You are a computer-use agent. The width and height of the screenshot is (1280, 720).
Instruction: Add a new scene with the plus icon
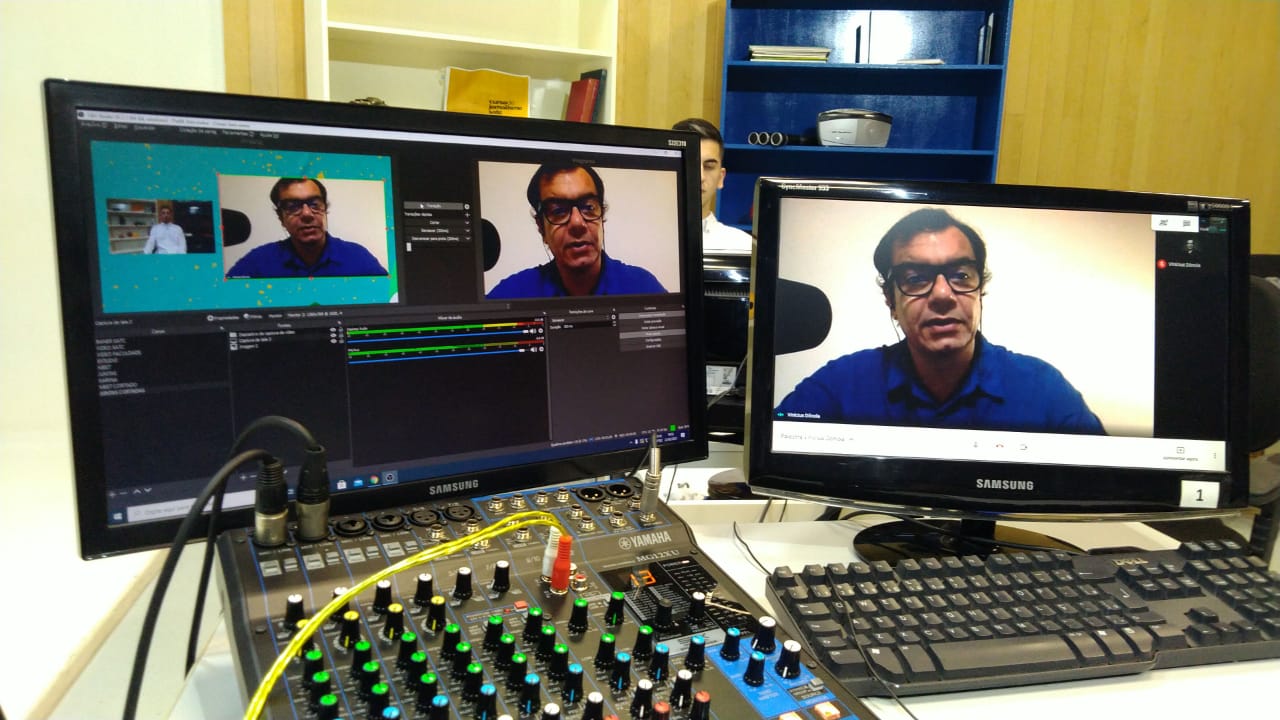(112, 493)
